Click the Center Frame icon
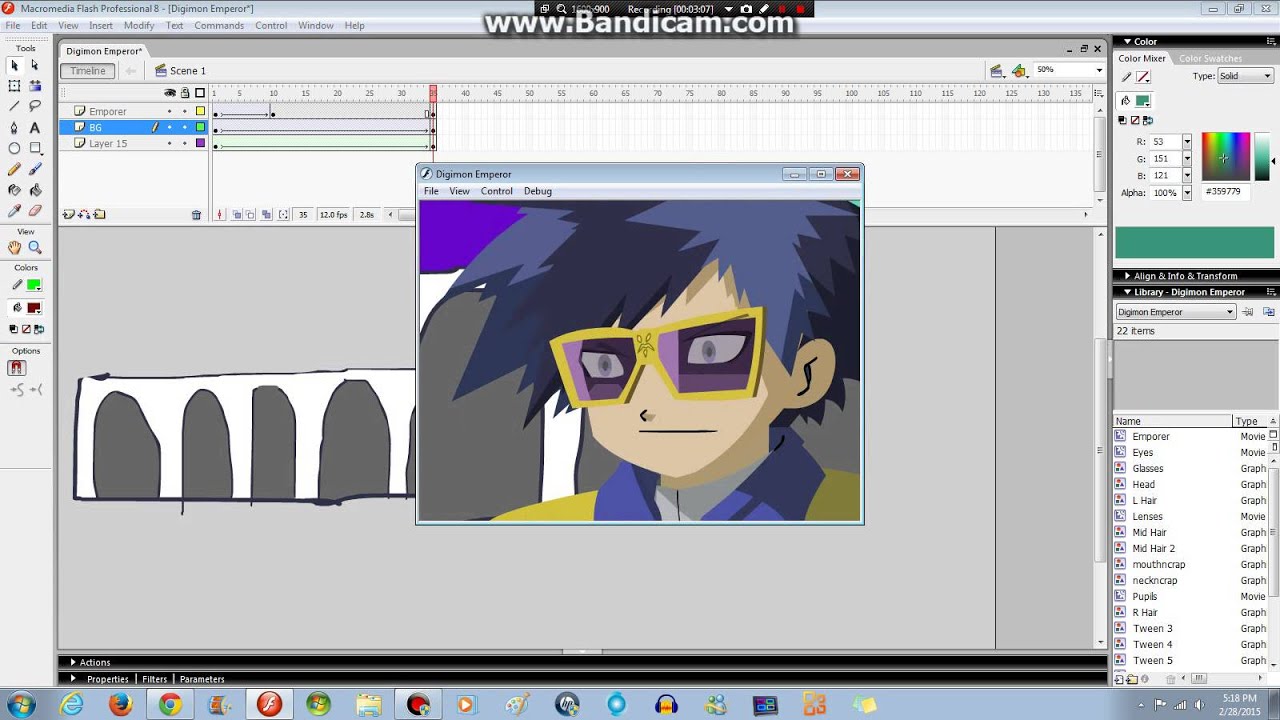This screenshot has width=1280, height=720. tap(220, 215)
